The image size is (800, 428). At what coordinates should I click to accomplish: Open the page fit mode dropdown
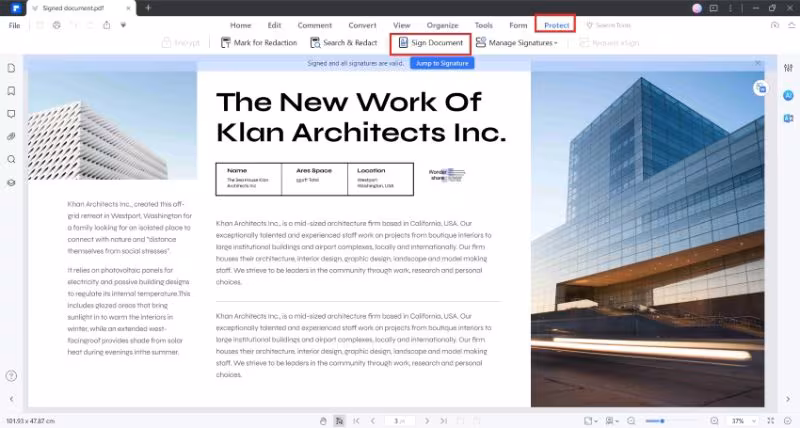[x=591, y=421]
